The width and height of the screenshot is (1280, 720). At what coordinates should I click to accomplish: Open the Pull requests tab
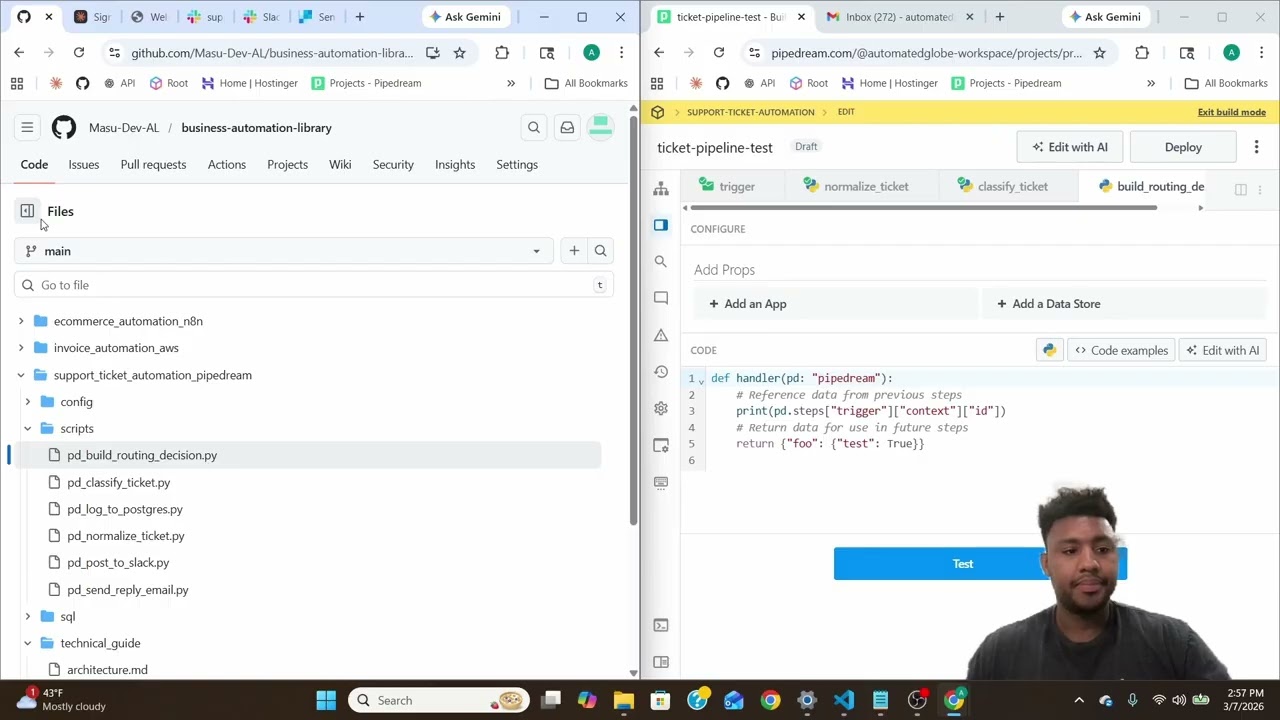pyautogui.click(x=153, y=164)
